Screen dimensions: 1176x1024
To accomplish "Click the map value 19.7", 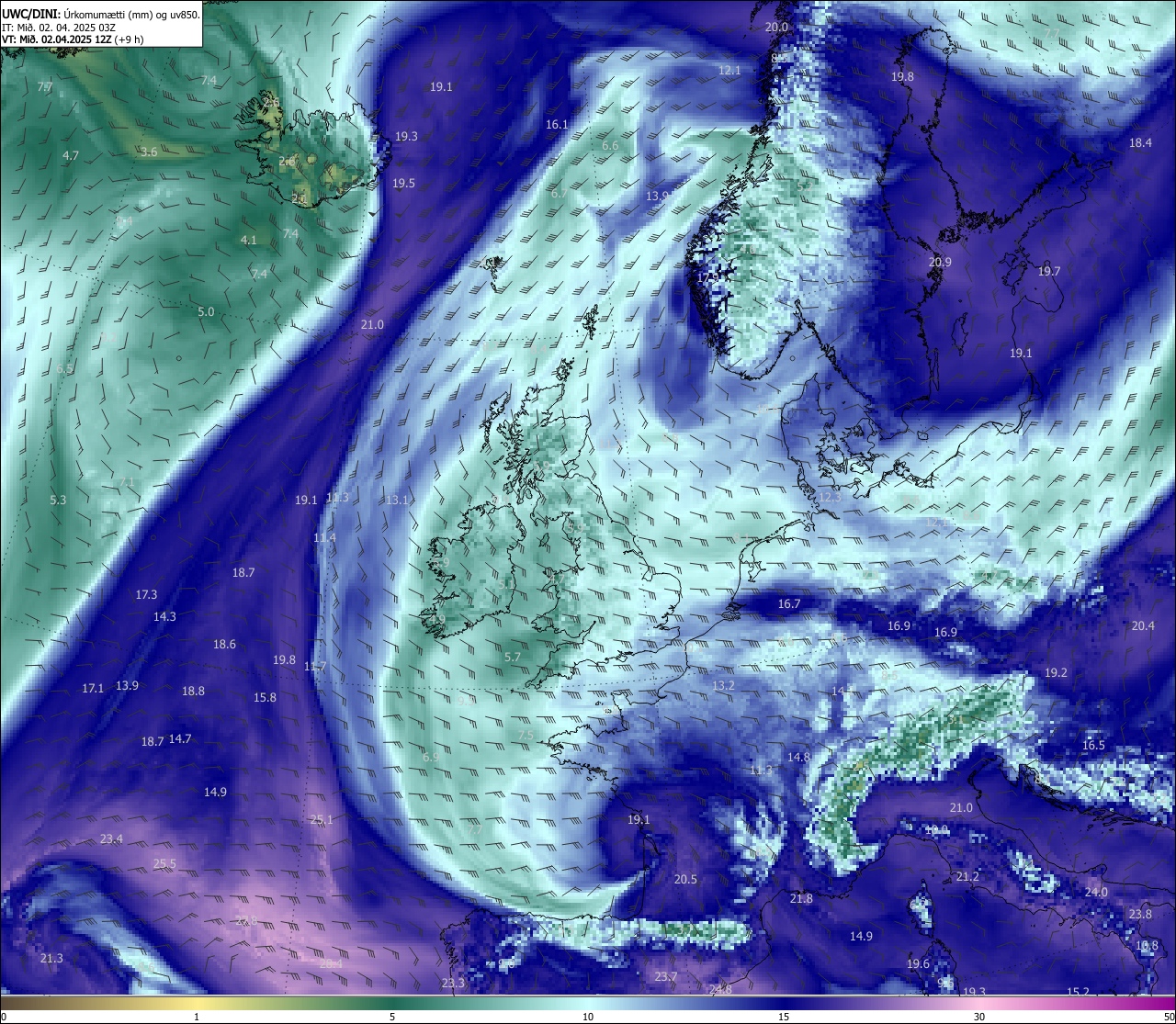I will pos(1049,272).
